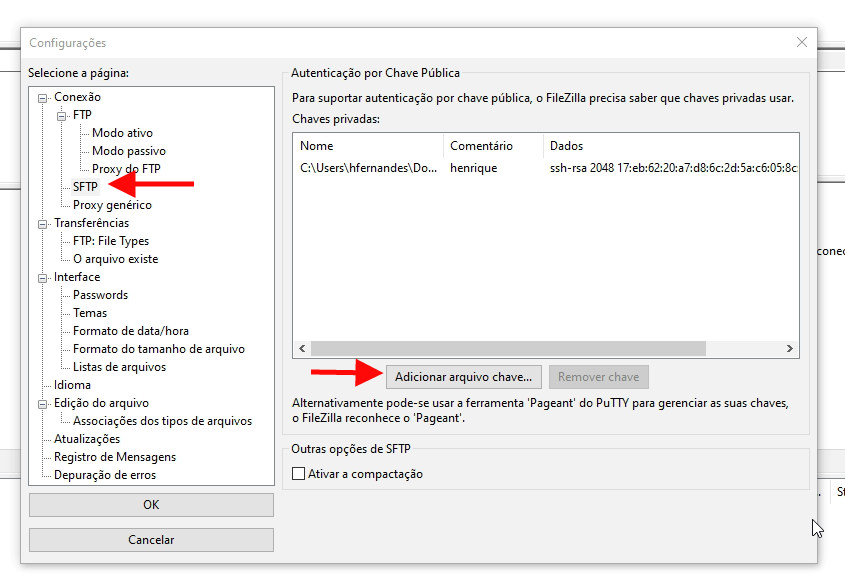Select Modo ativo in the tree
The image size is (845, 584).
(122, 133)
